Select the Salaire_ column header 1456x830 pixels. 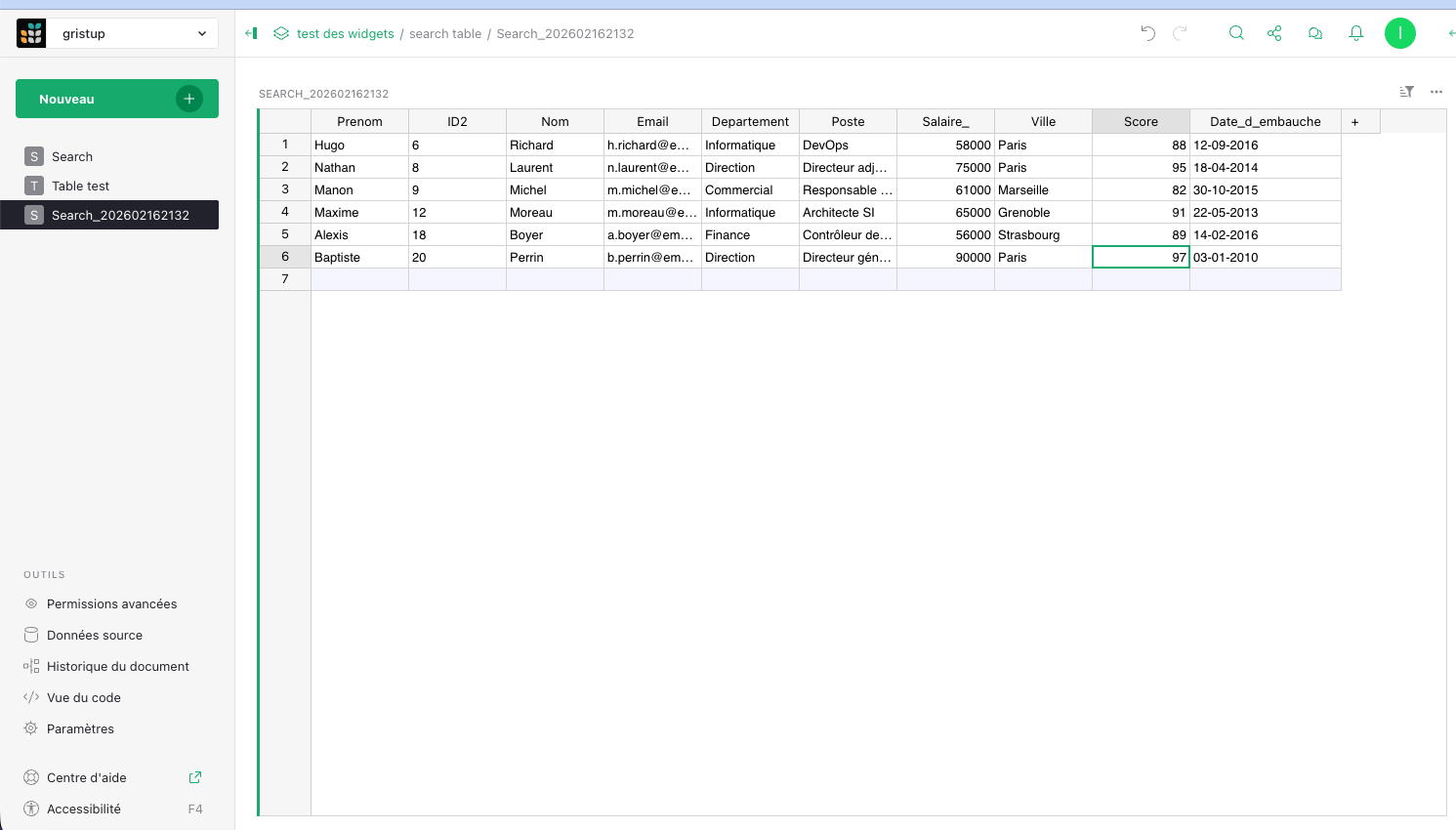[x=945, y=122]
